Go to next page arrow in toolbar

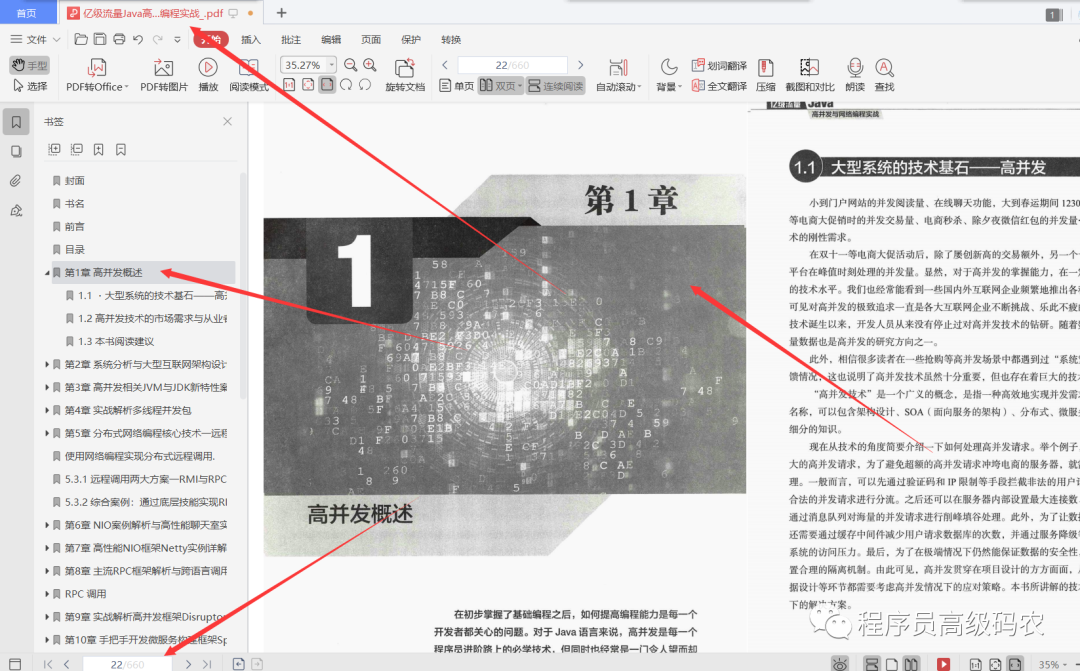(x=581, y=65)
